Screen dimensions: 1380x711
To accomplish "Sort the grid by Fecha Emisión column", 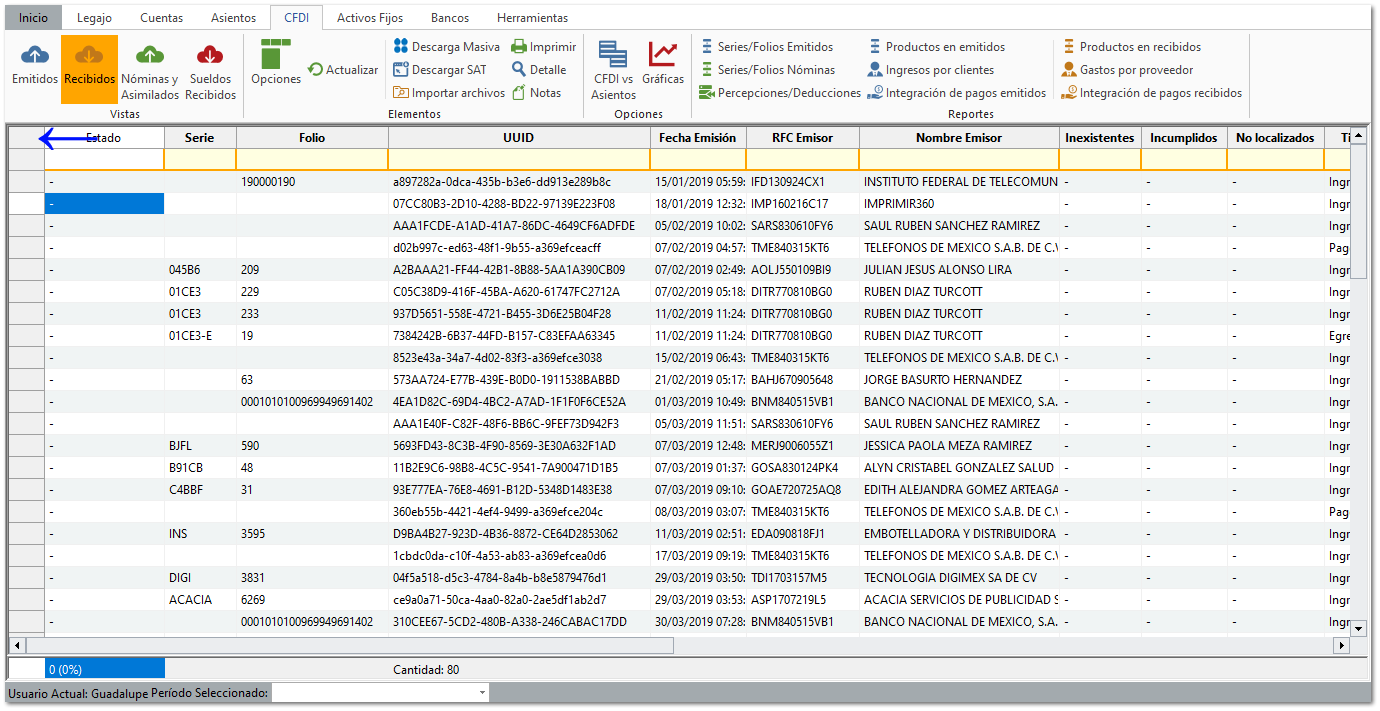I will point(698,137).
